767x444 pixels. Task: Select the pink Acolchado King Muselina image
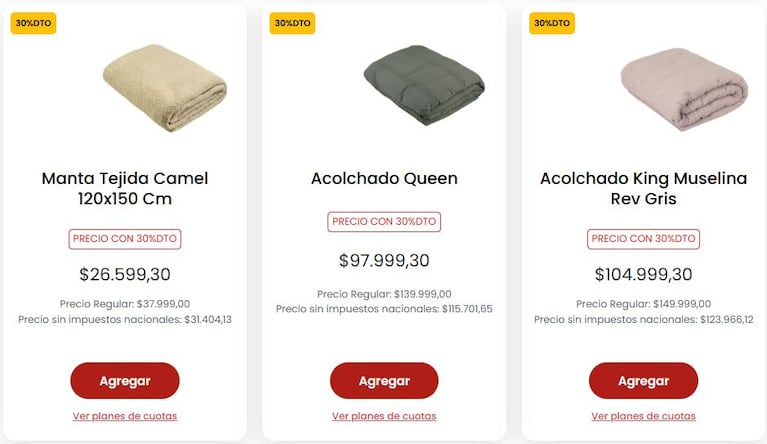(683, 88)
